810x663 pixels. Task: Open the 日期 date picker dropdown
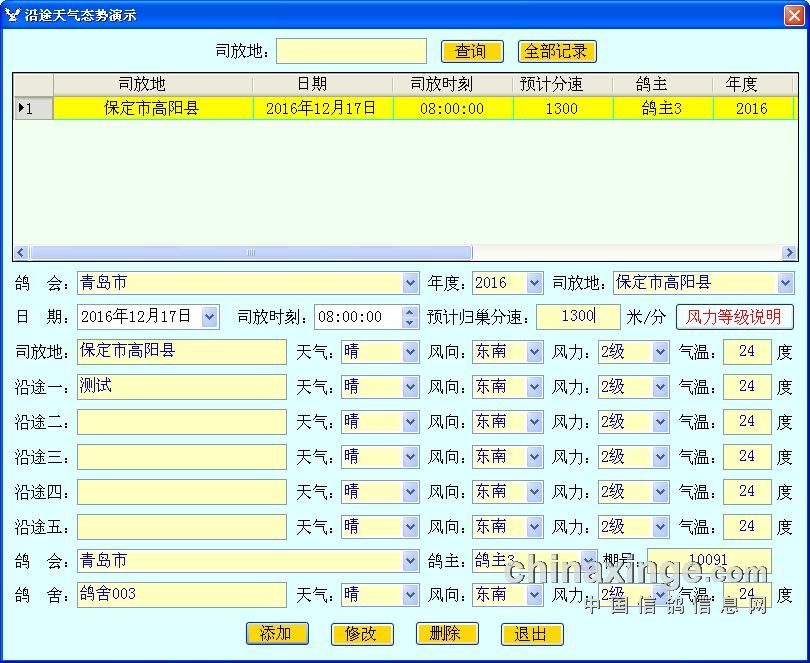click(210, 317)
